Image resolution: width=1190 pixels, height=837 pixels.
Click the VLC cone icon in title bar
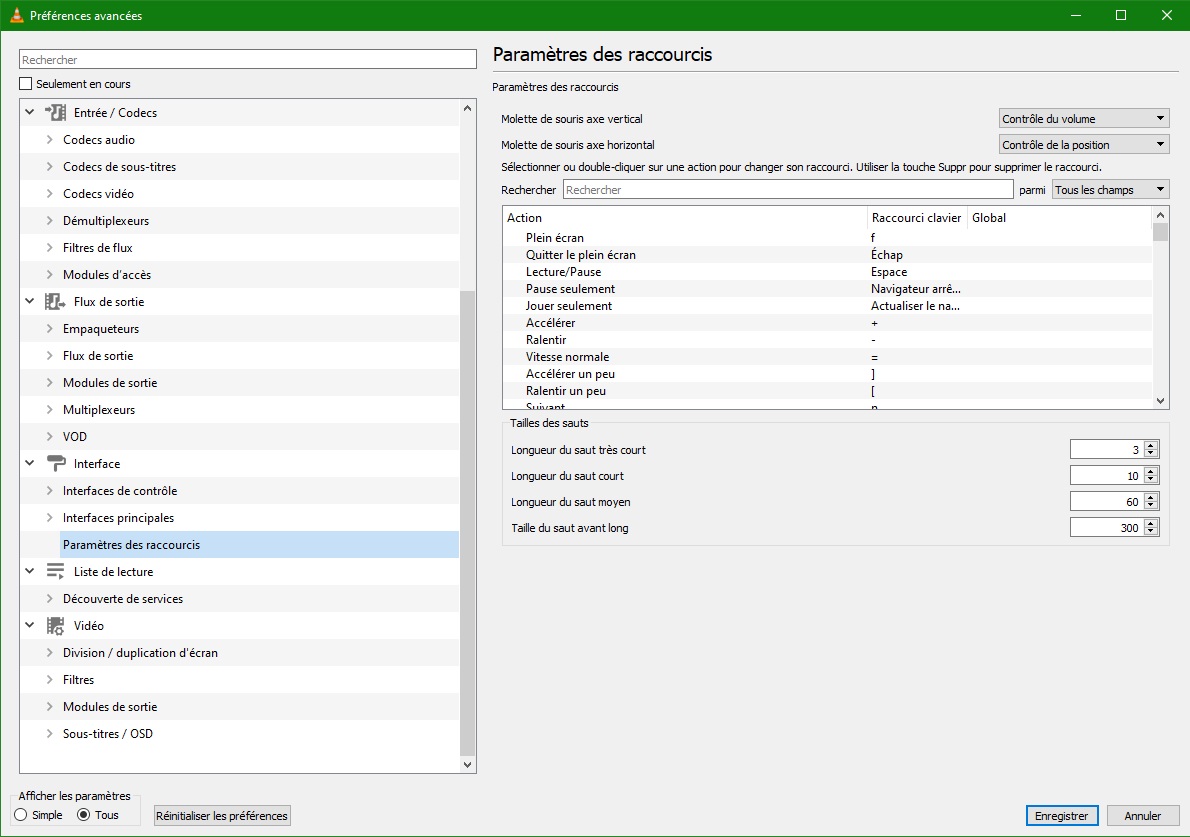[15, 15]
